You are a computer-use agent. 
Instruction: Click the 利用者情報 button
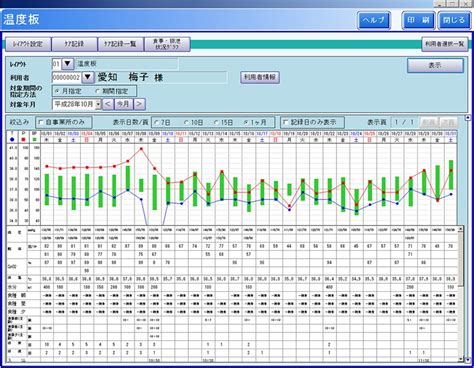pyautogui.click(x=260, y=77)
